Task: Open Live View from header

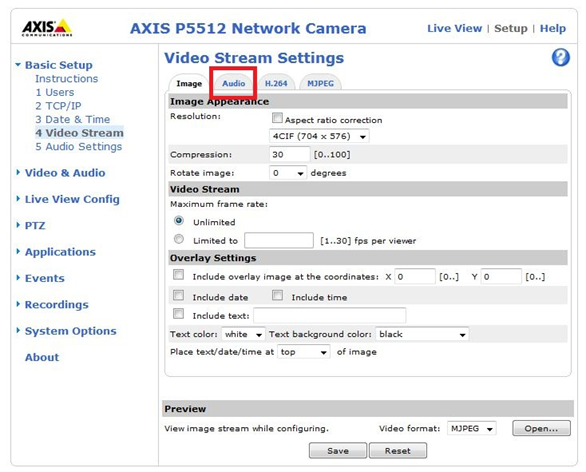Action: (454, 28)
